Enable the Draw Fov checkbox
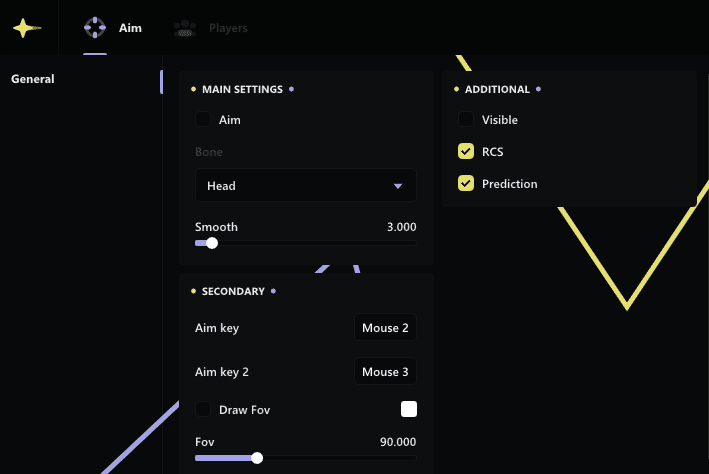 tap(203, 409)
